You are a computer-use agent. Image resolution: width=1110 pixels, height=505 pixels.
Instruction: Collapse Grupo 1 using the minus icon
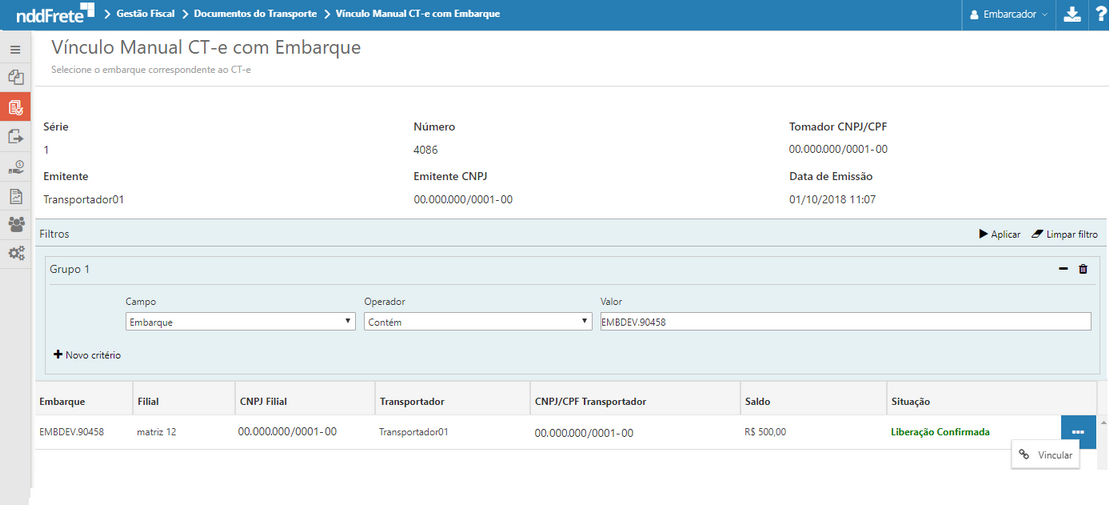1063,269
